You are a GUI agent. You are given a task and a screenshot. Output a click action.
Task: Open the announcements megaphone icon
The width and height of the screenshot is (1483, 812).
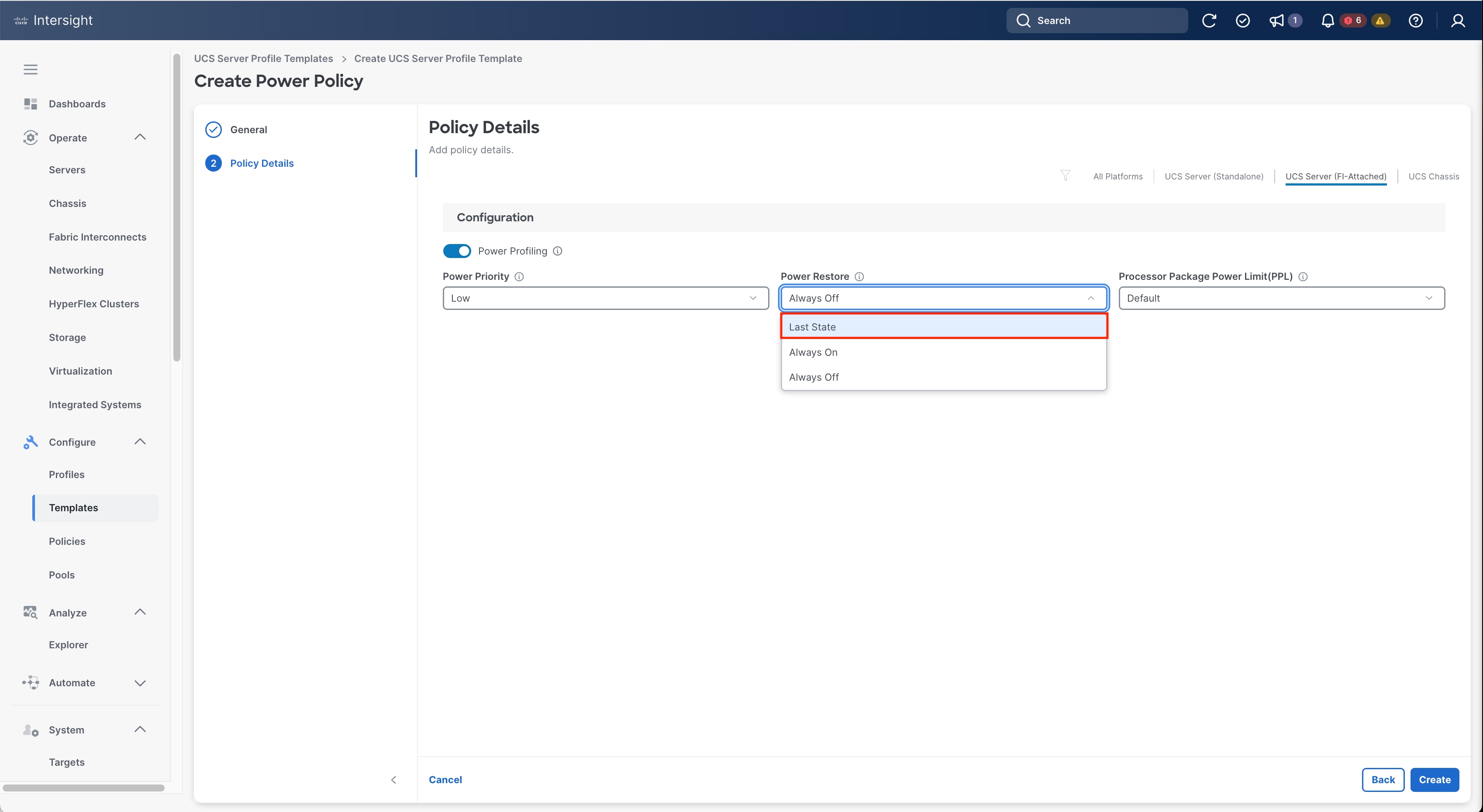click(1276, 21)
